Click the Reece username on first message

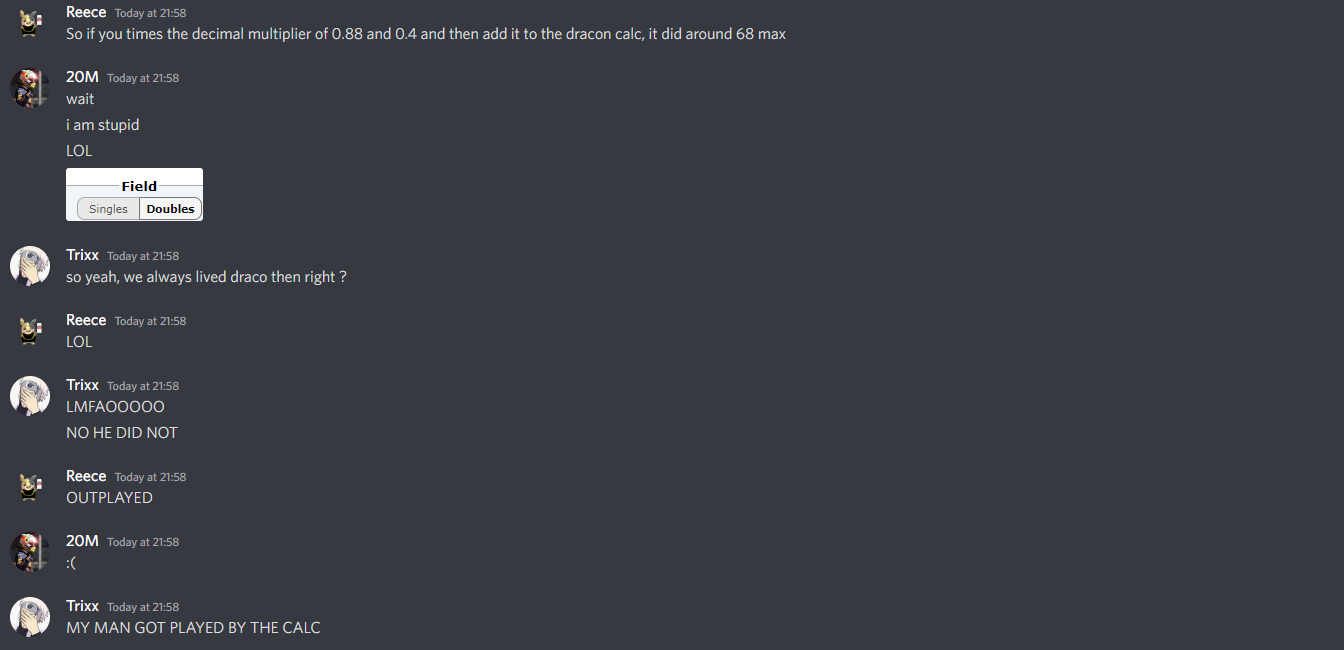[86, 12]
